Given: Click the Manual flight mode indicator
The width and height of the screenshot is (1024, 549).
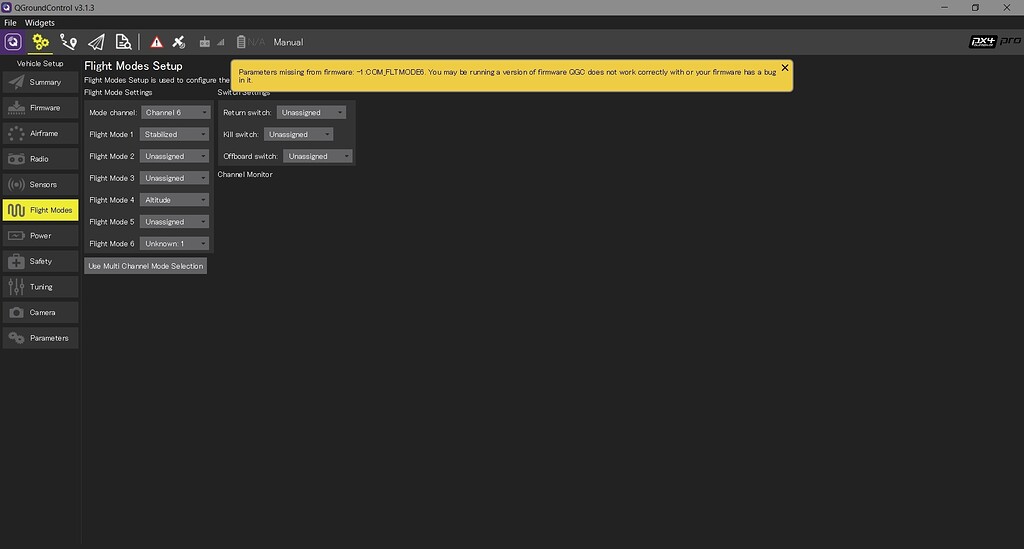Looking at the screenshot, I should pyautogui.click(x=288, y=42).
